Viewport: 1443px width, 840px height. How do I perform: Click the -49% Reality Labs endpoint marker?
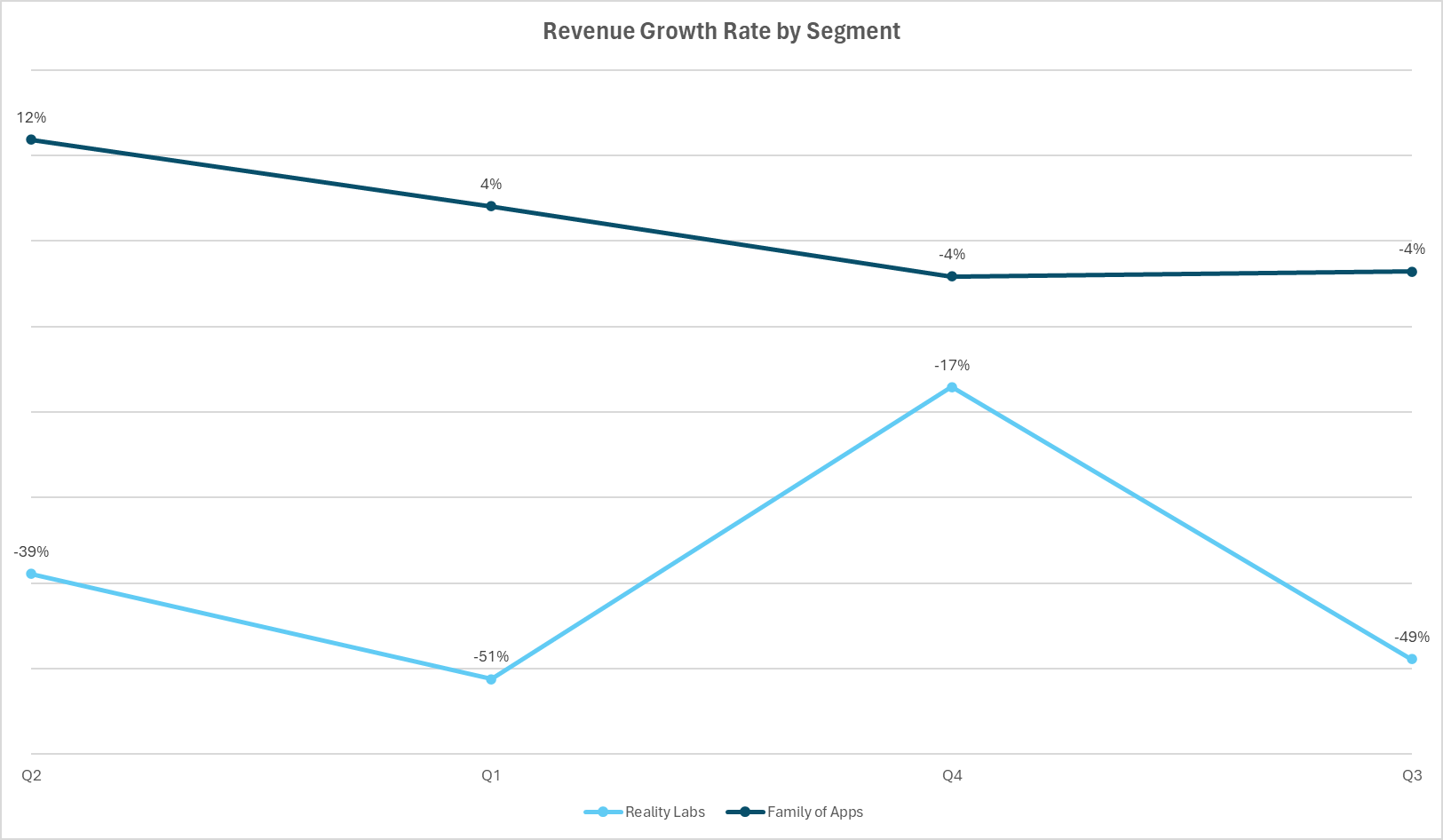[1412, 659]
